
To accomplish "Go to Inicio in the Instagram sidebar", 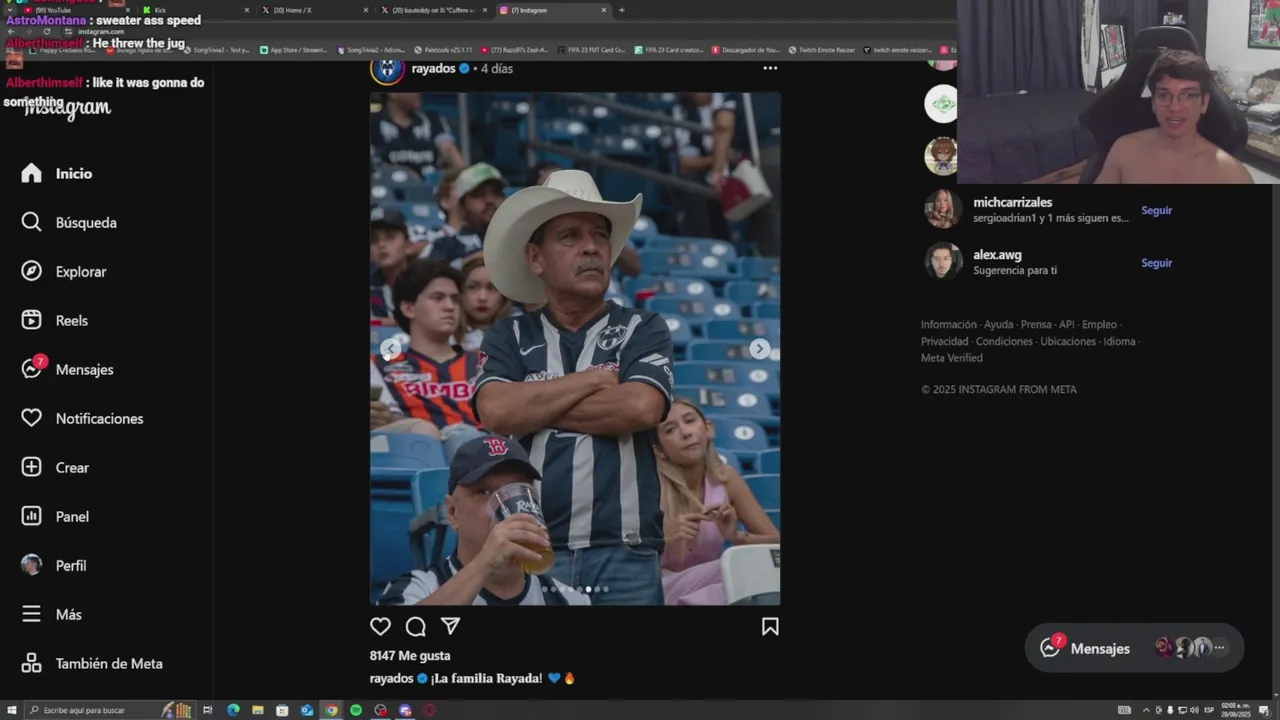I will tap(57, 173).
